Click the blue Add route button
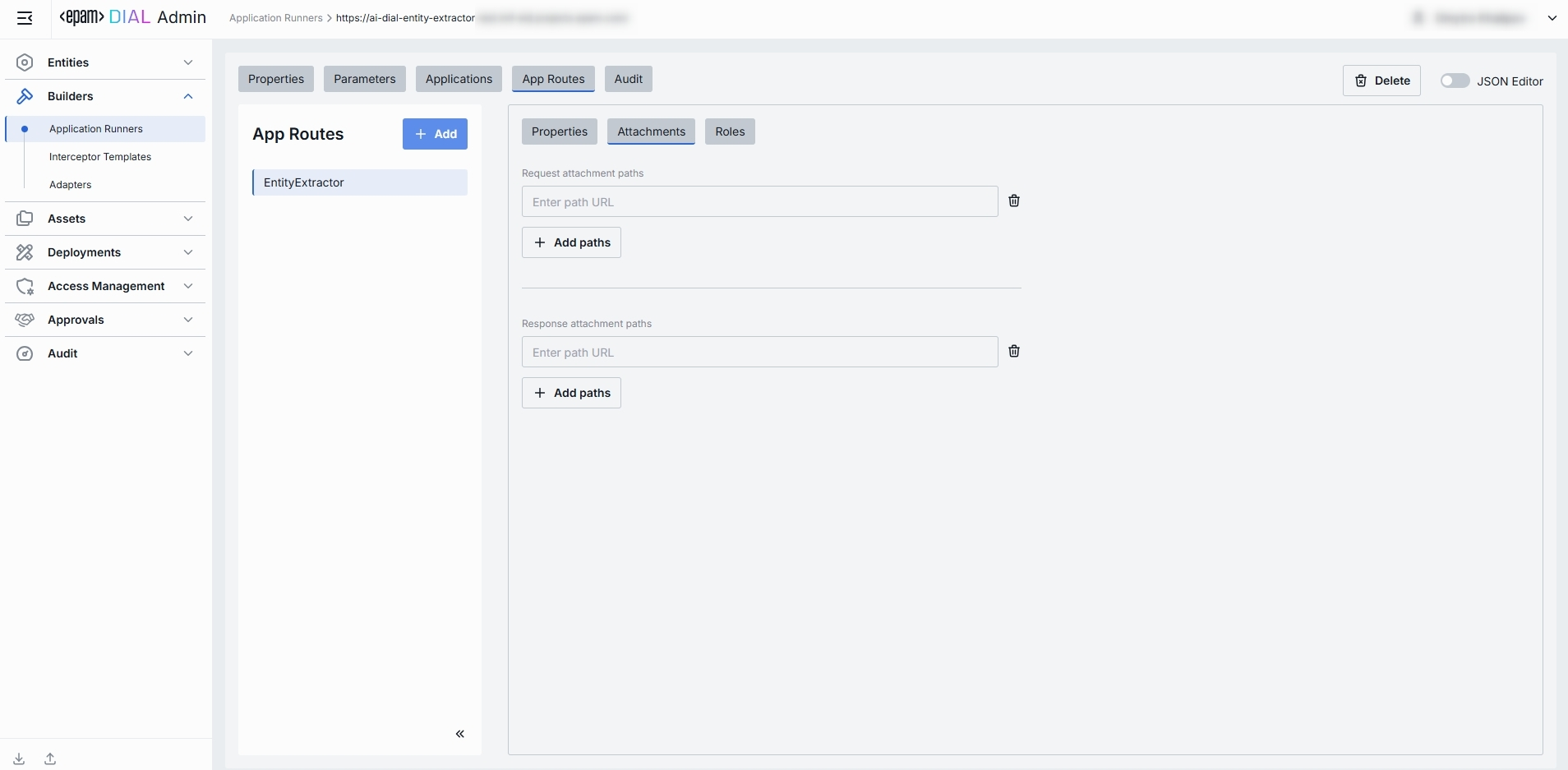Screen dimensions: 1568x770 pos(435,134)
